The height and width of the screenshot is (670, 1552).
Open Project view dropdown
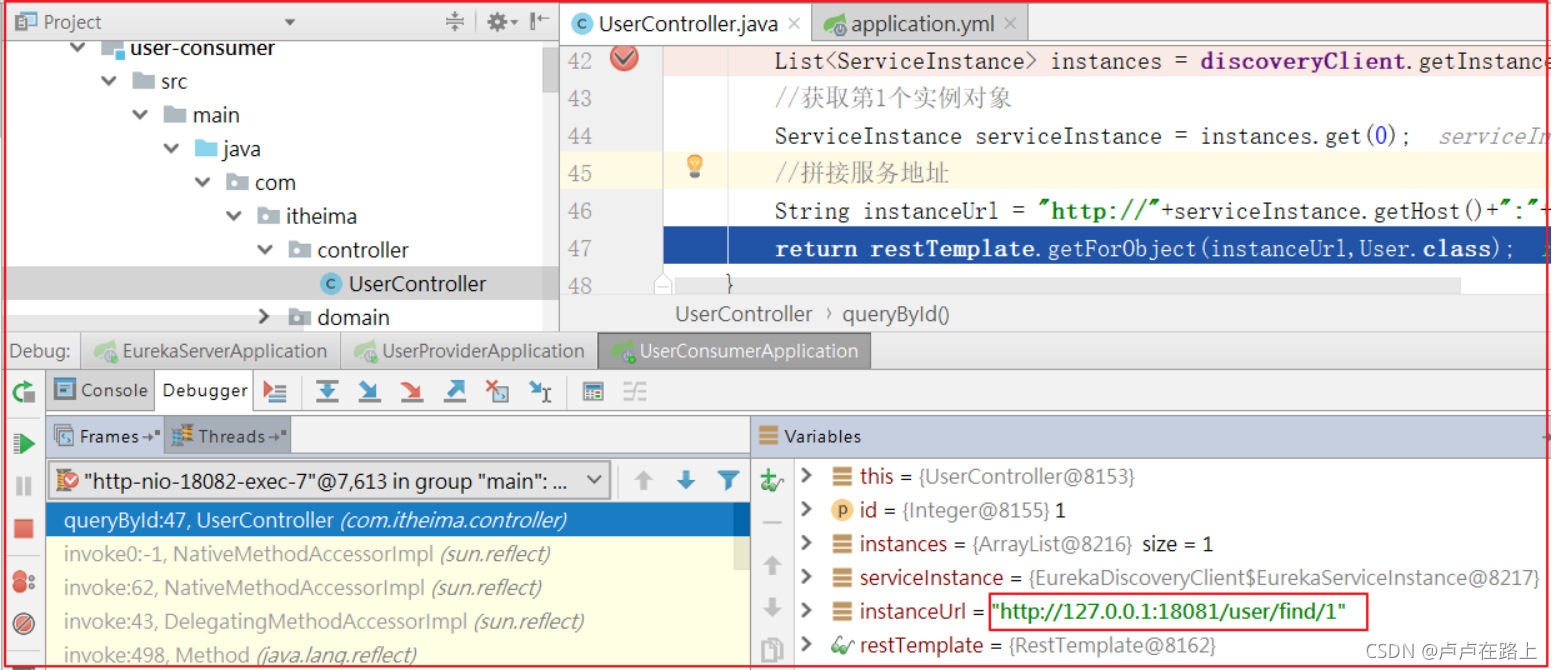point(290,22)
